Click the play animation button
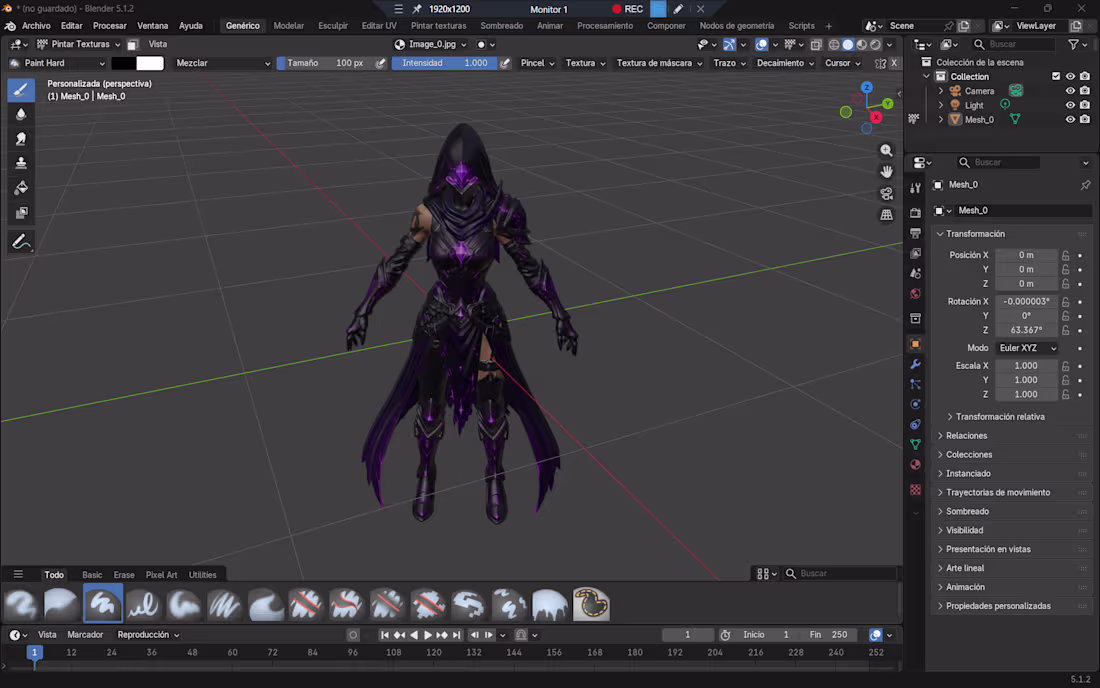The height and width of the screenshot is (688, 1100). click(428, 635)
